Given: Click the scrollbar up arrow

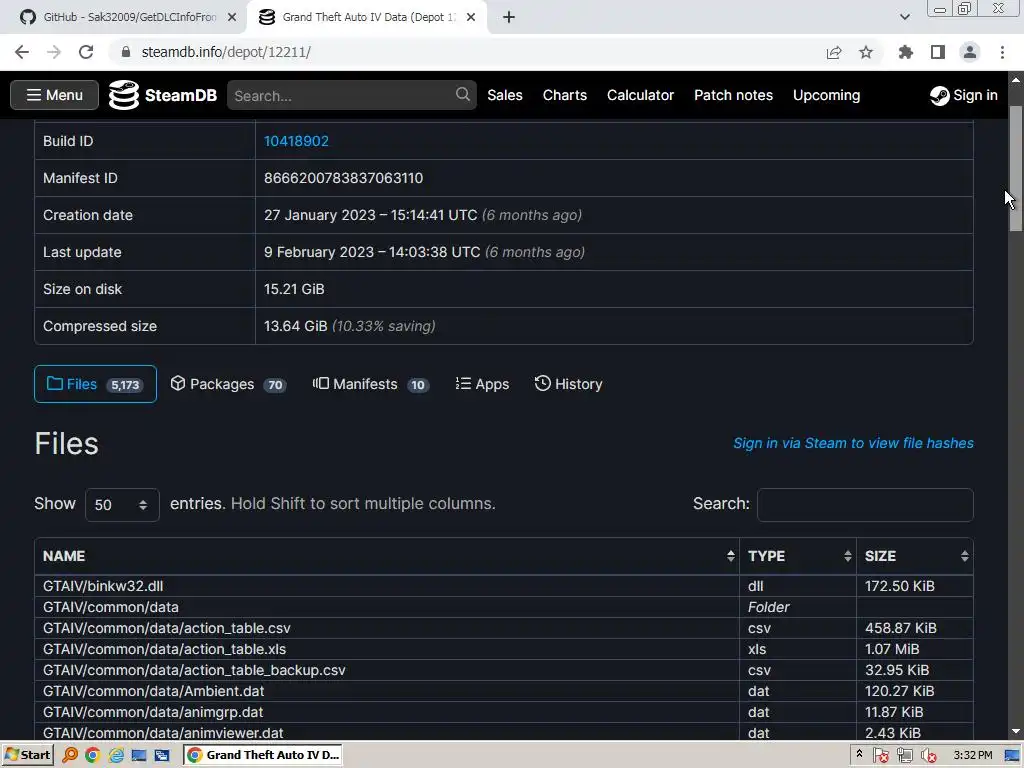Looking at the screenshot, I should [x=1016, y=80].
